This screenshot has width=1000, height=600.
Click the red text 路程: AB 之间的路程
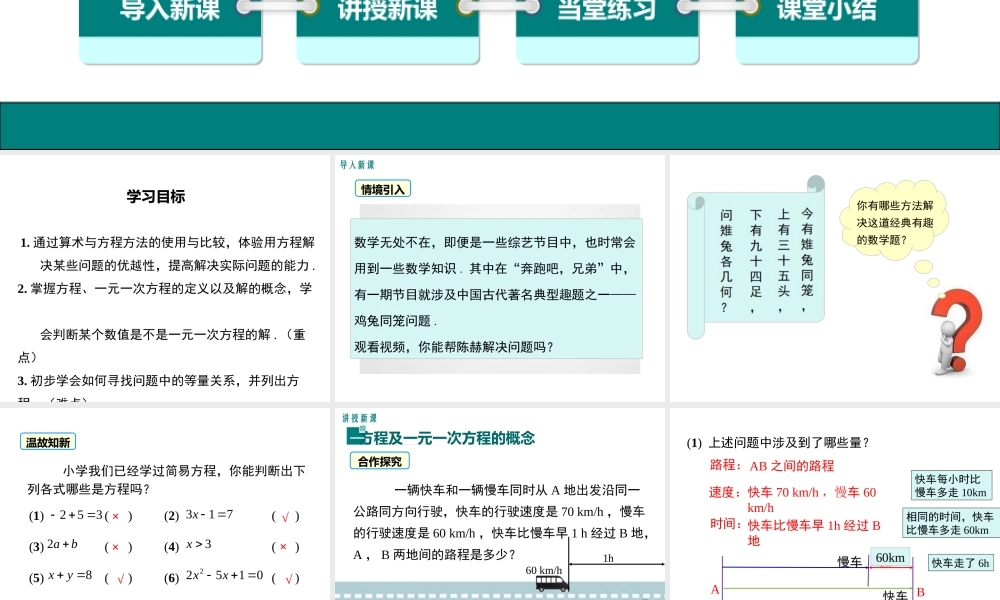click(772, 465)
